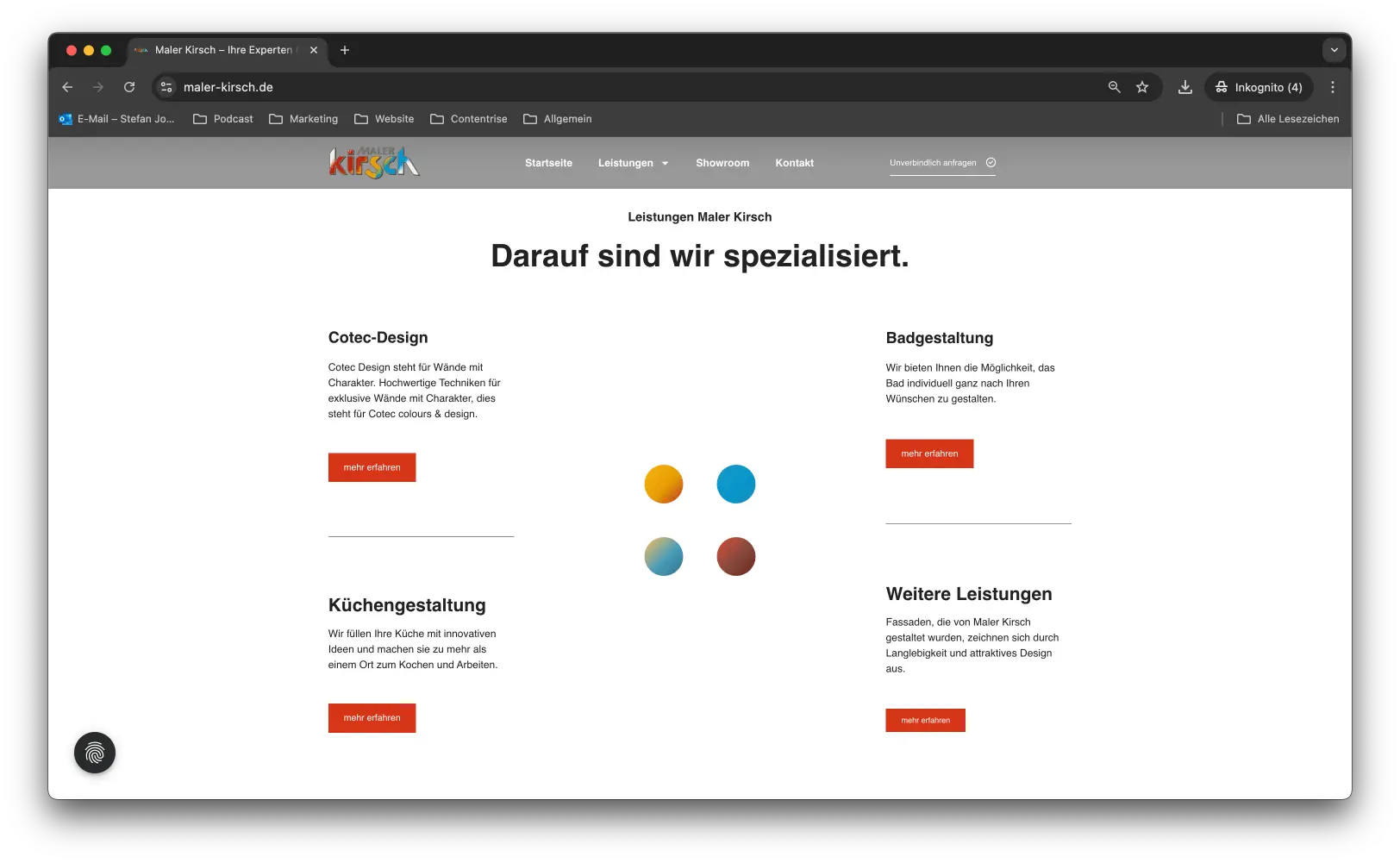Viewport: 1400px width, 863px height.
Task: Expand the Leistungen navigation dropdown
Action: (633, 163)
